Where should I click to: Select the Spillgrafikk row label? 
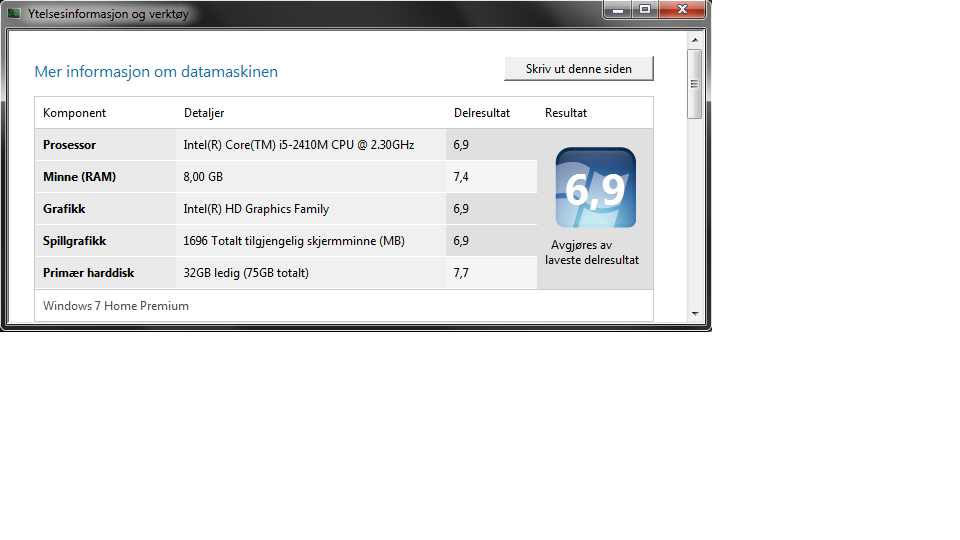pos(74,241)
